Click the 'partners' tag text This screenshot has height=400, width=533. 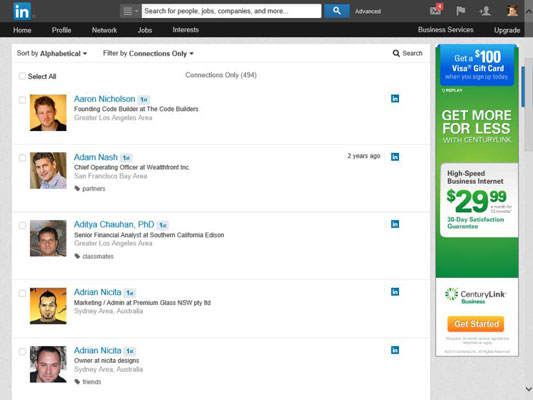pyautogui.click(x=94, y=189)
